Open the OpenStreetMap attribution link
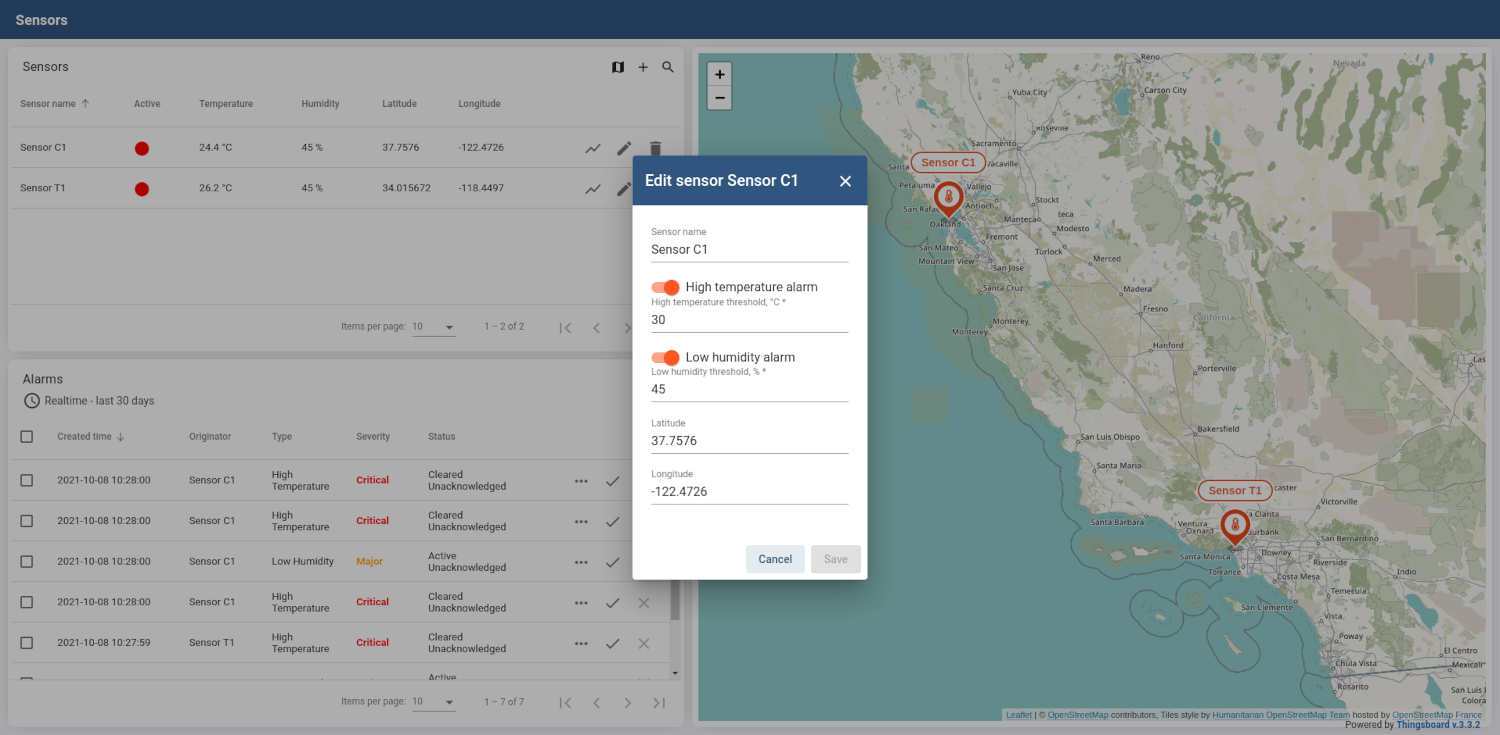The image size is (1500, 735). (1078, 715)
